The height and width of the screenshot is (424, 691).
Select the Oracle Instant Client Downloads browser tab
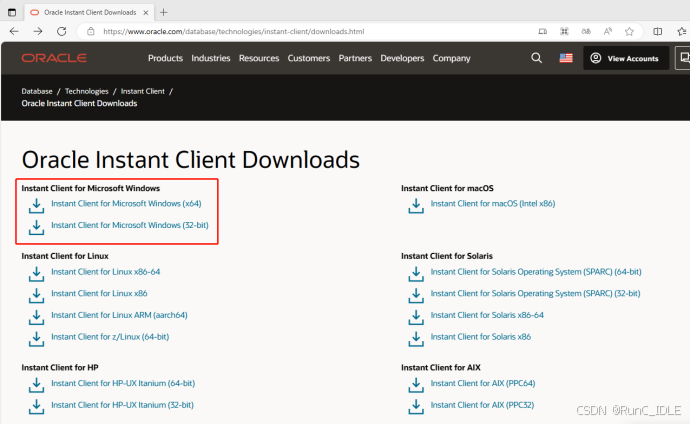click(x=89, y=12)
